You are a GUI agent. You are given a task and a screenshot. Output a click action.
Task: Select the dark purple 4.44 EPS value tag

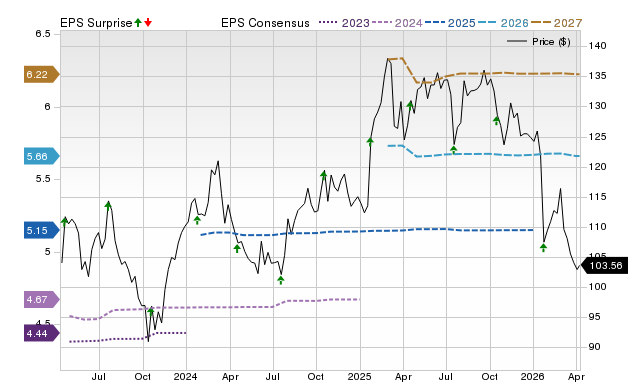pyautogui.click(x=42, y=333)
